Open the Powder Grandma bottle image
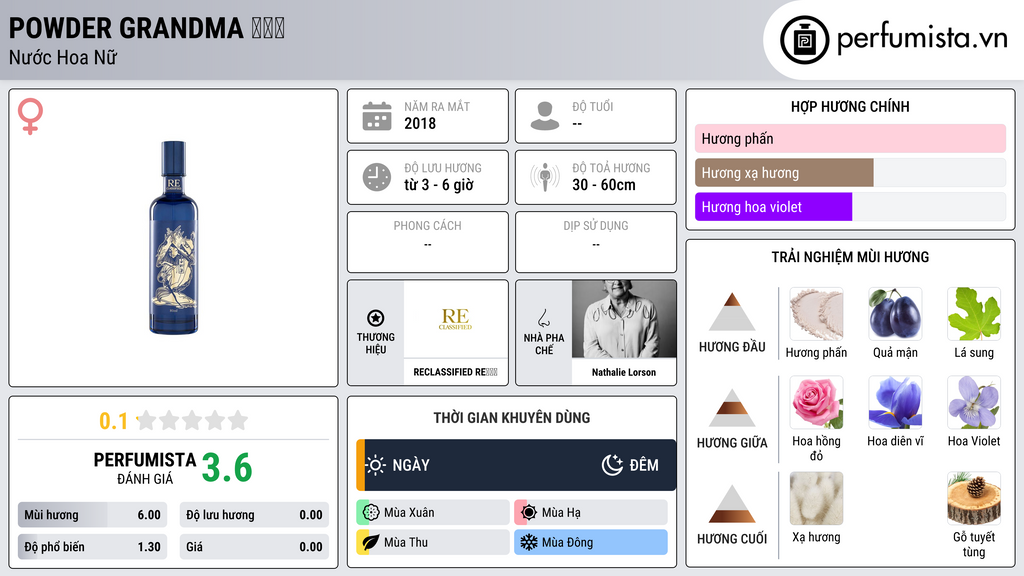 pos(174,238)
